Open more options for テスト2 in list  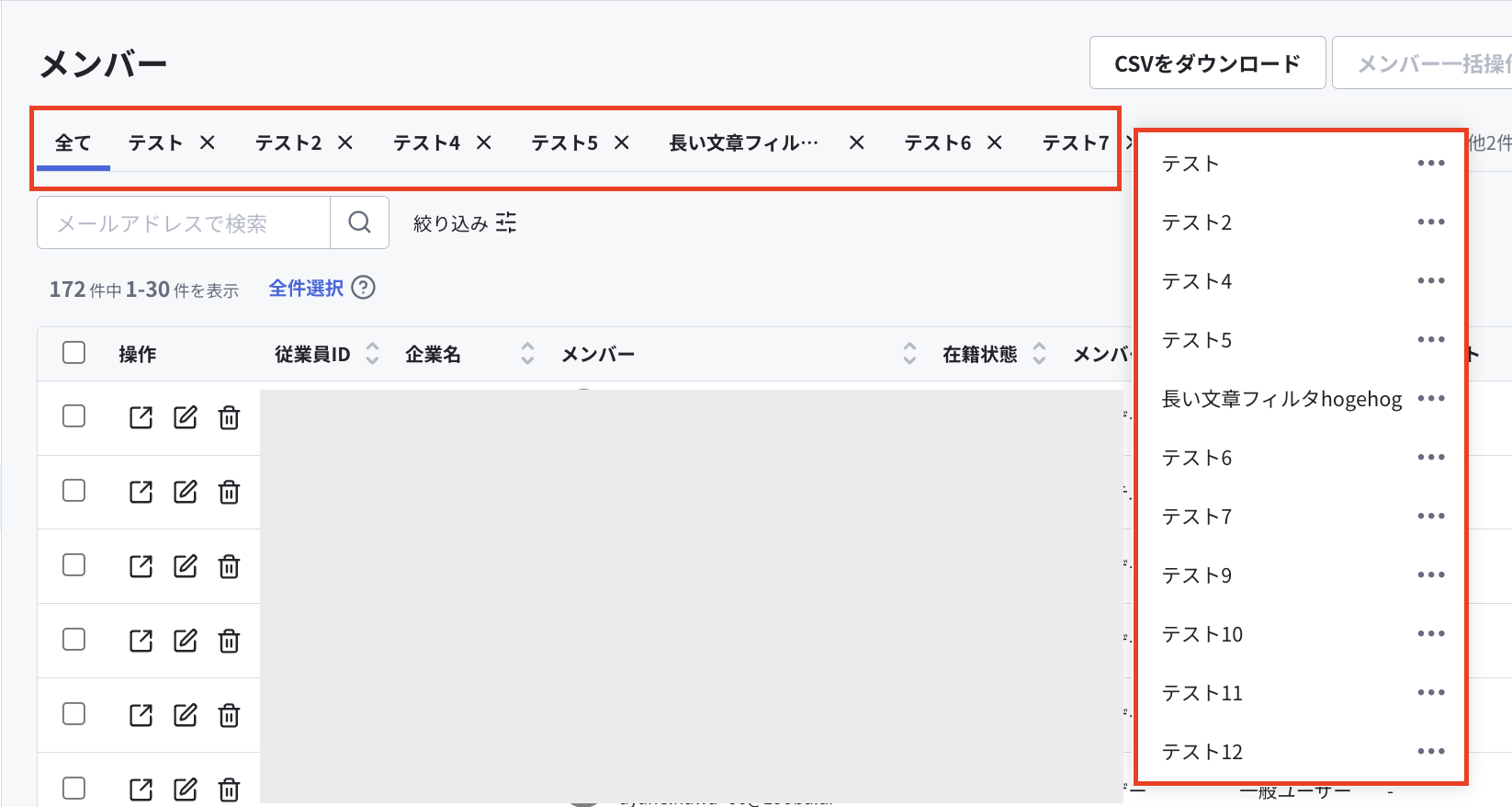coord(1431,222)
